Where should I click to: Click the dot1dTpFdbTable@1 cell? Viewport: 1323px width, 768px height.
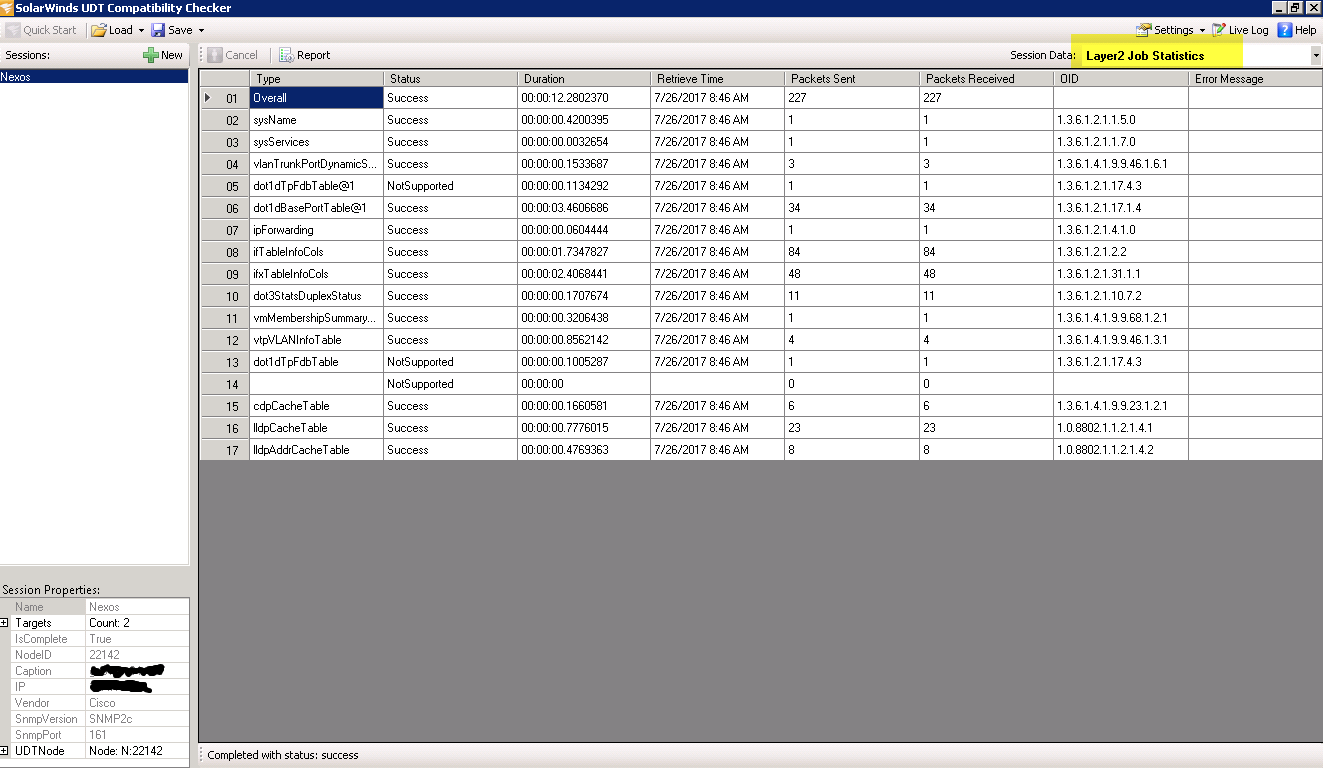pos(316,186)
